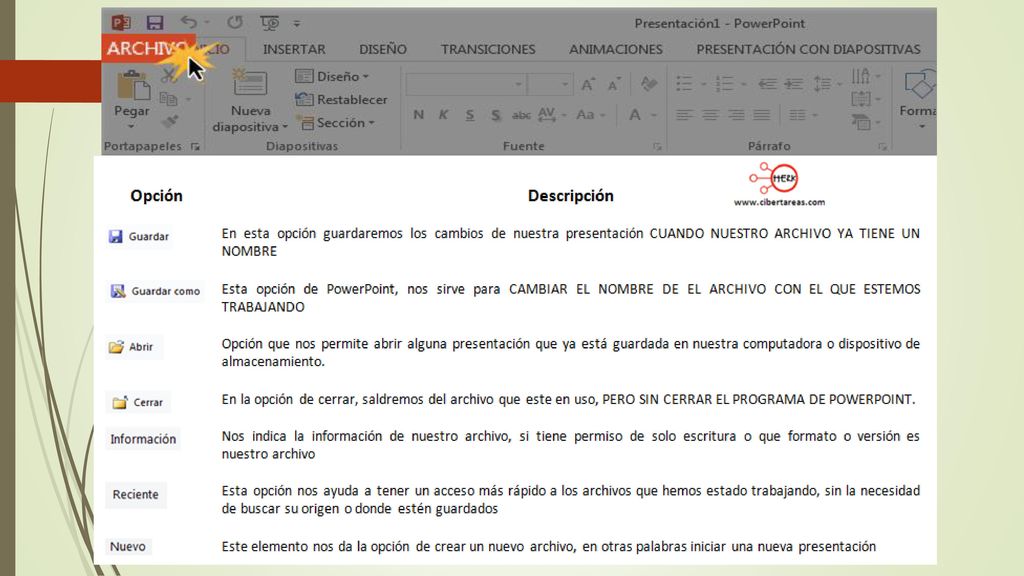This screenshot has width=1024, height=576.
Task: Decrease the list indent level
Action: [767, 84]
